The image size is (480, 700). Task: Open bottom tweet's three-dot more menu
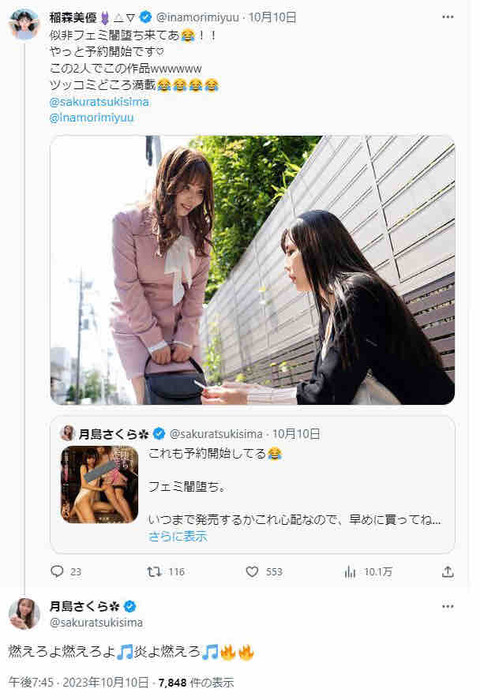point(447,606)
